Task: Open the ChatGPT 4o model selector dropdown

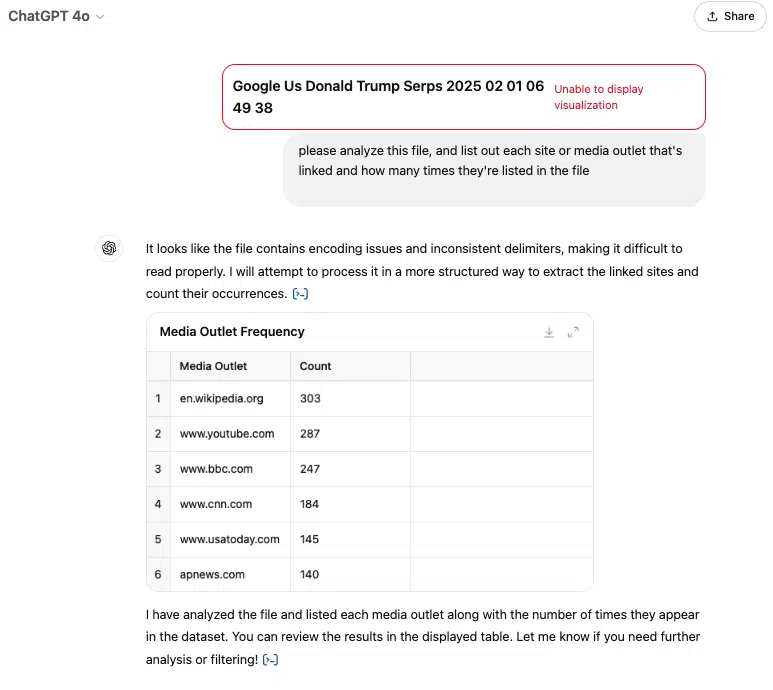Action: (x=56, y=16)
